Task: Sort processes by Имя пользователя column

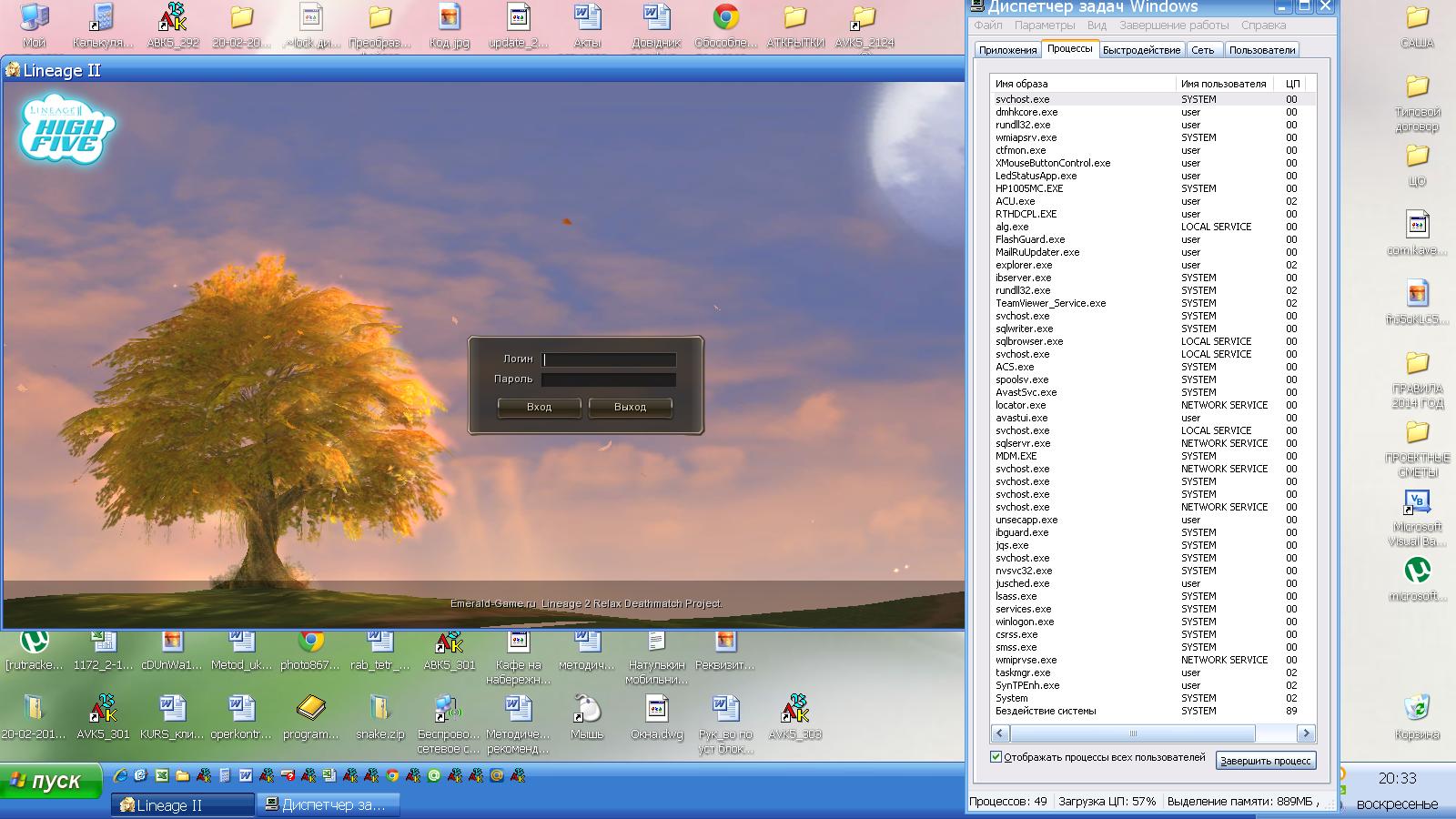Action: pyautogui.click(x=1224, y=84)
